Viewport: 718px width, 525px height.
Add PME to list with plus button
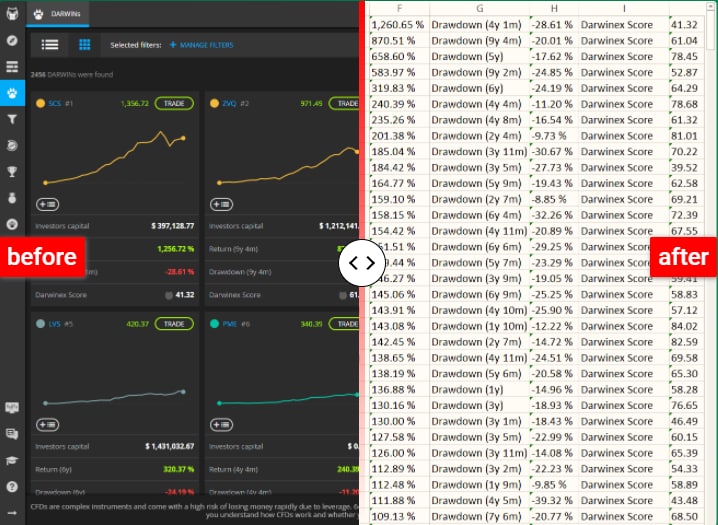(221, 425)
